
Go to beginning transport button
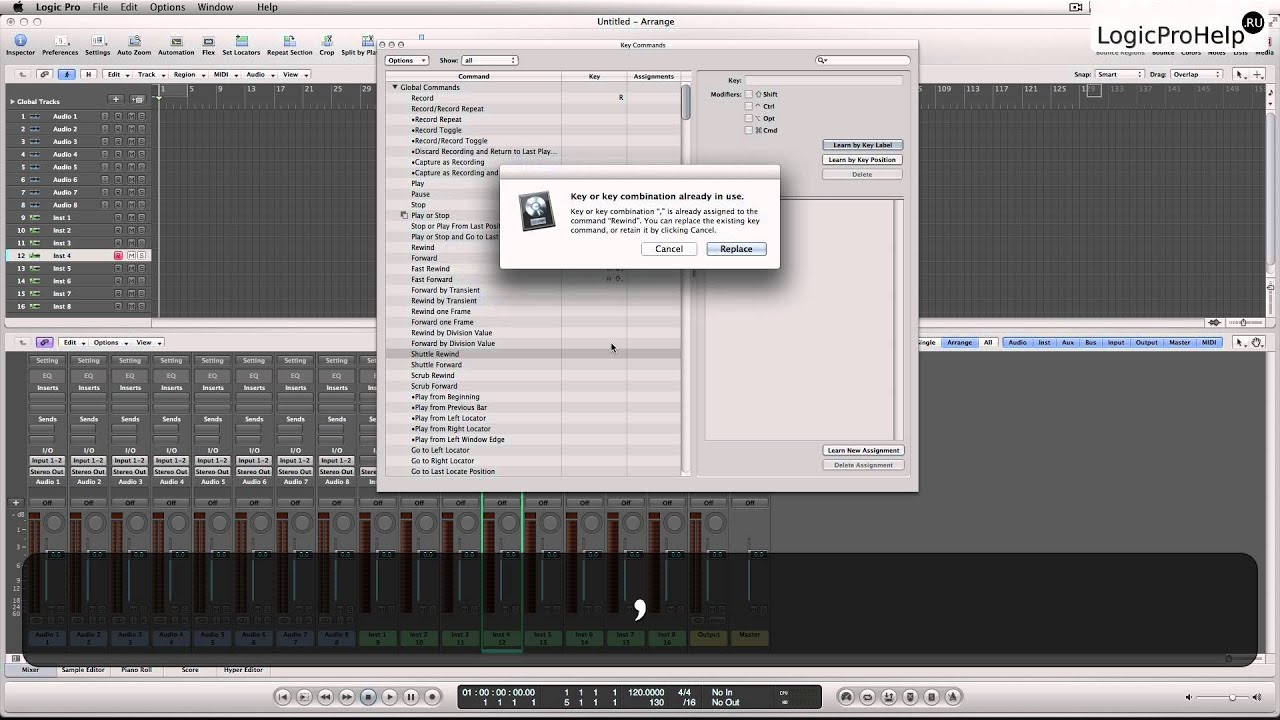pyautogui.click(x=283, y=697)
